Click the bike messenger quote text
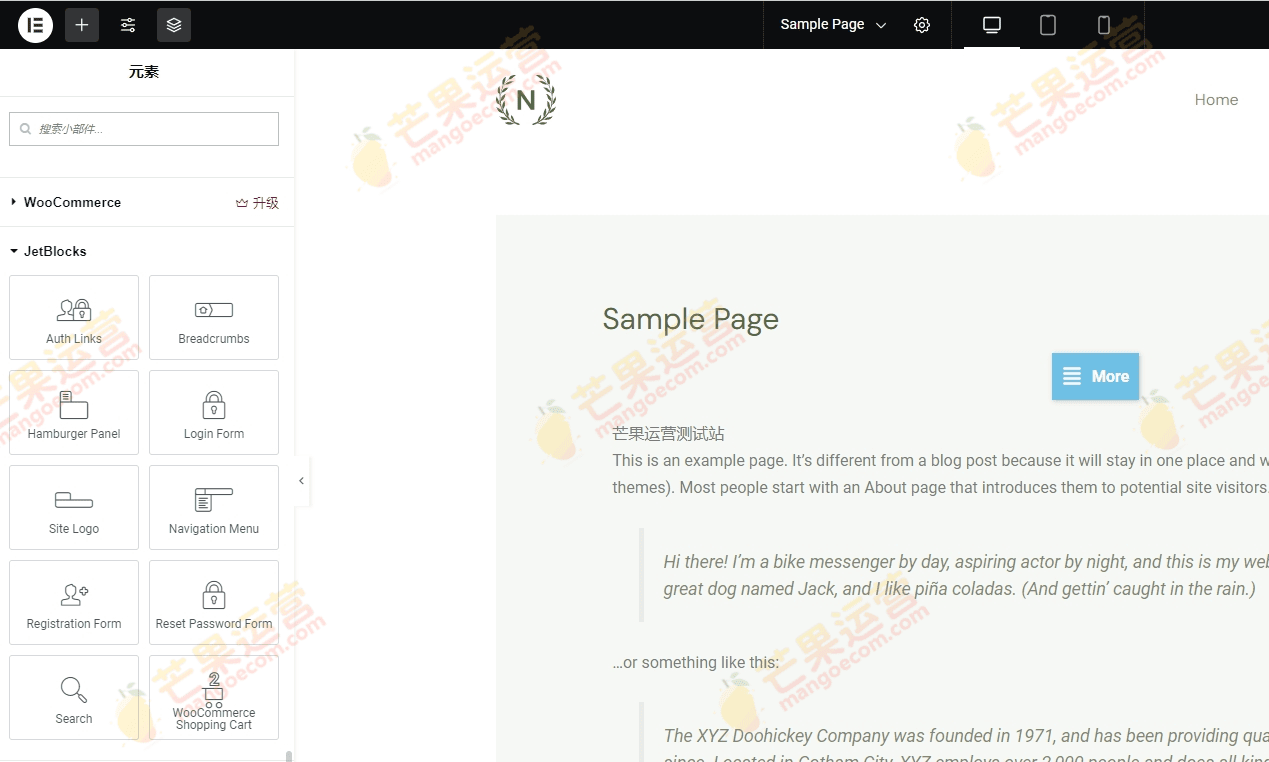The height and width of the screenshot is (762, 1269). (x=964, y=575)
